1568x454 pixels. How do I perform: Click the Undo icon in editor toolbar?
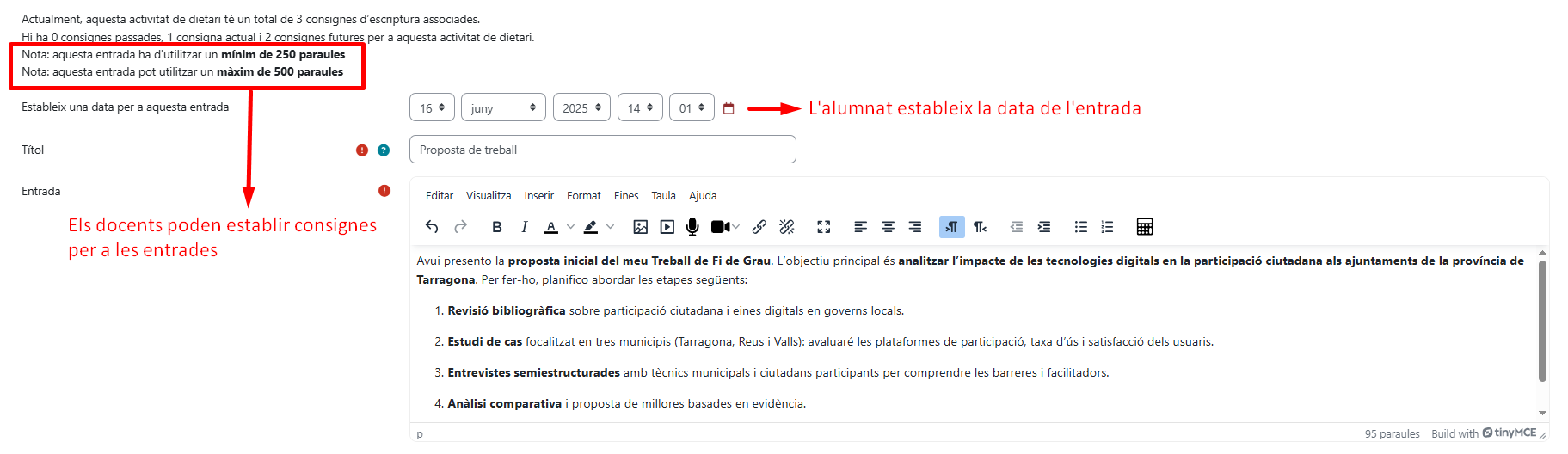432,227
